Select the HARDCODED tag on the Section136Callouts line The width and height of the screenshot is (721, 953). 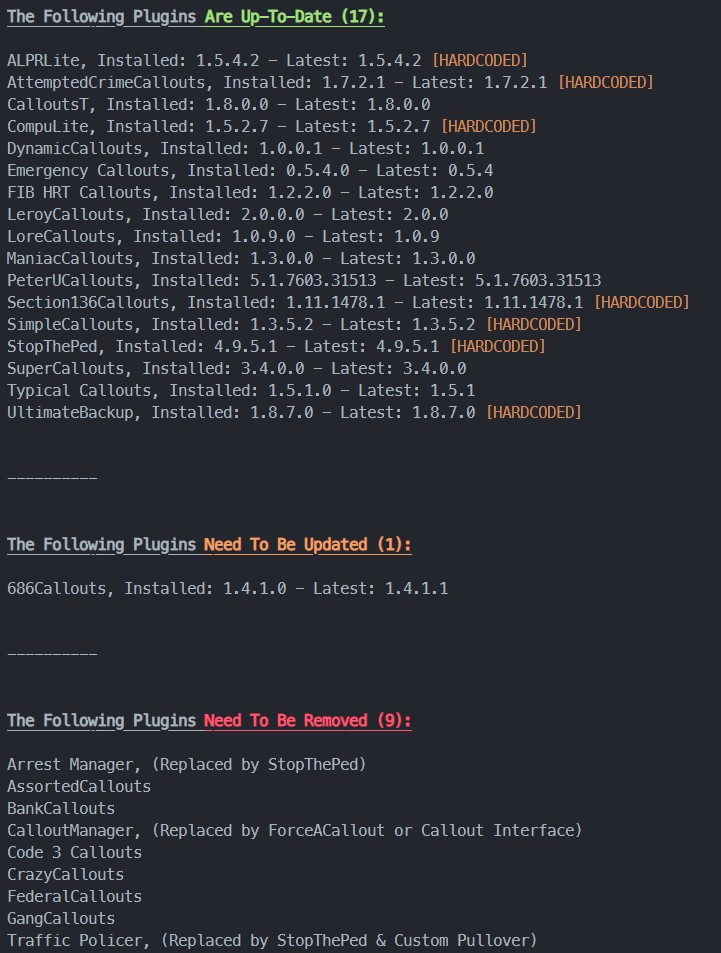click(641, 303)
